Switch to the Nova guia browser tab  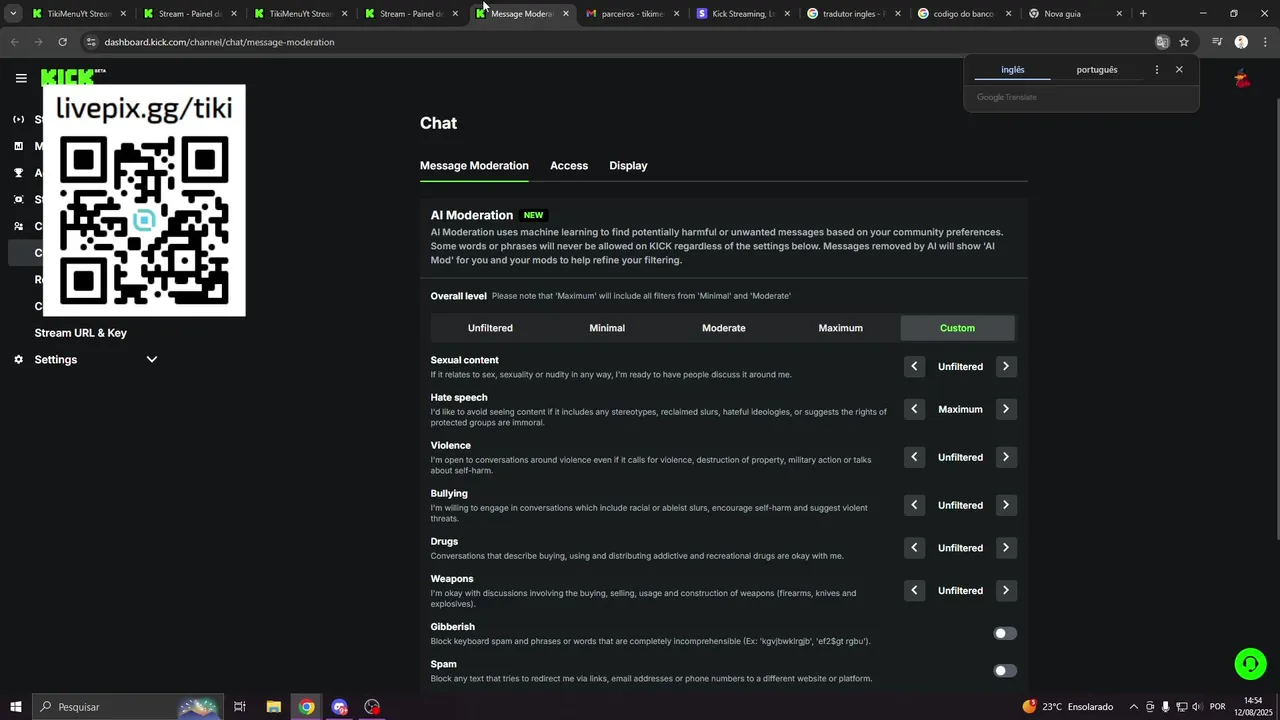(x=1075, y=14)
